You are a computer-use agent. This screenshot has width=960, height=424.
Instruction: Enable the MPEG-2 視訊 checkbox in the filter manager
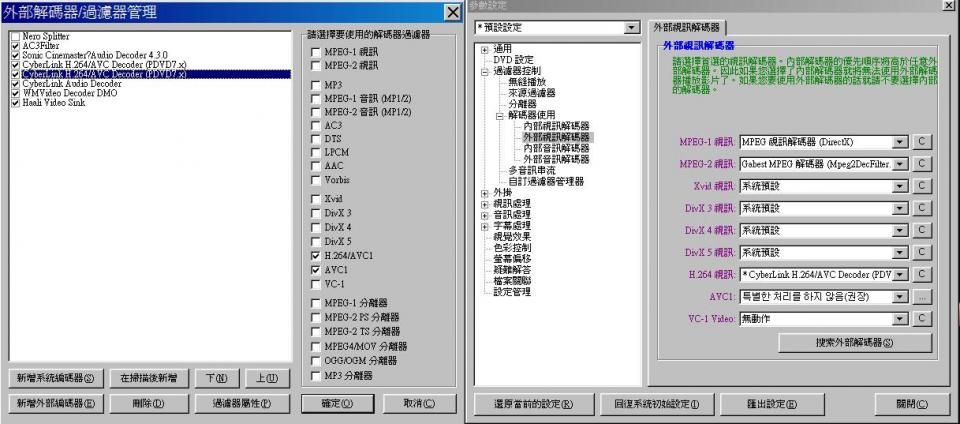[315, 65]
